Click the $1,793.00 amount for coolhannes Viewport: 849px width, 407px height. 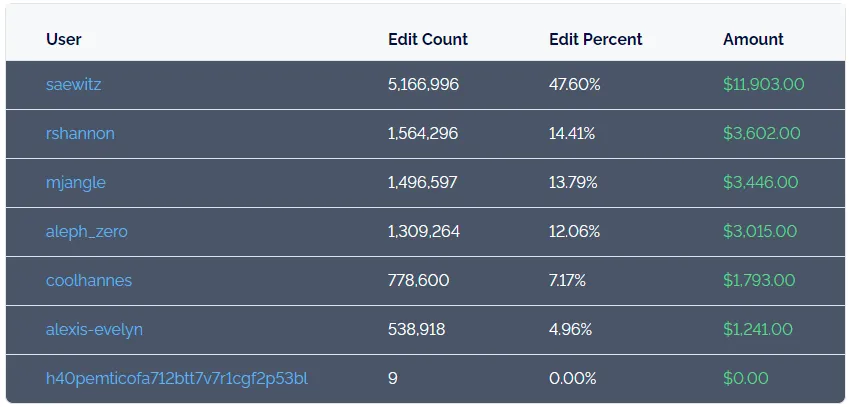[759, 281]
